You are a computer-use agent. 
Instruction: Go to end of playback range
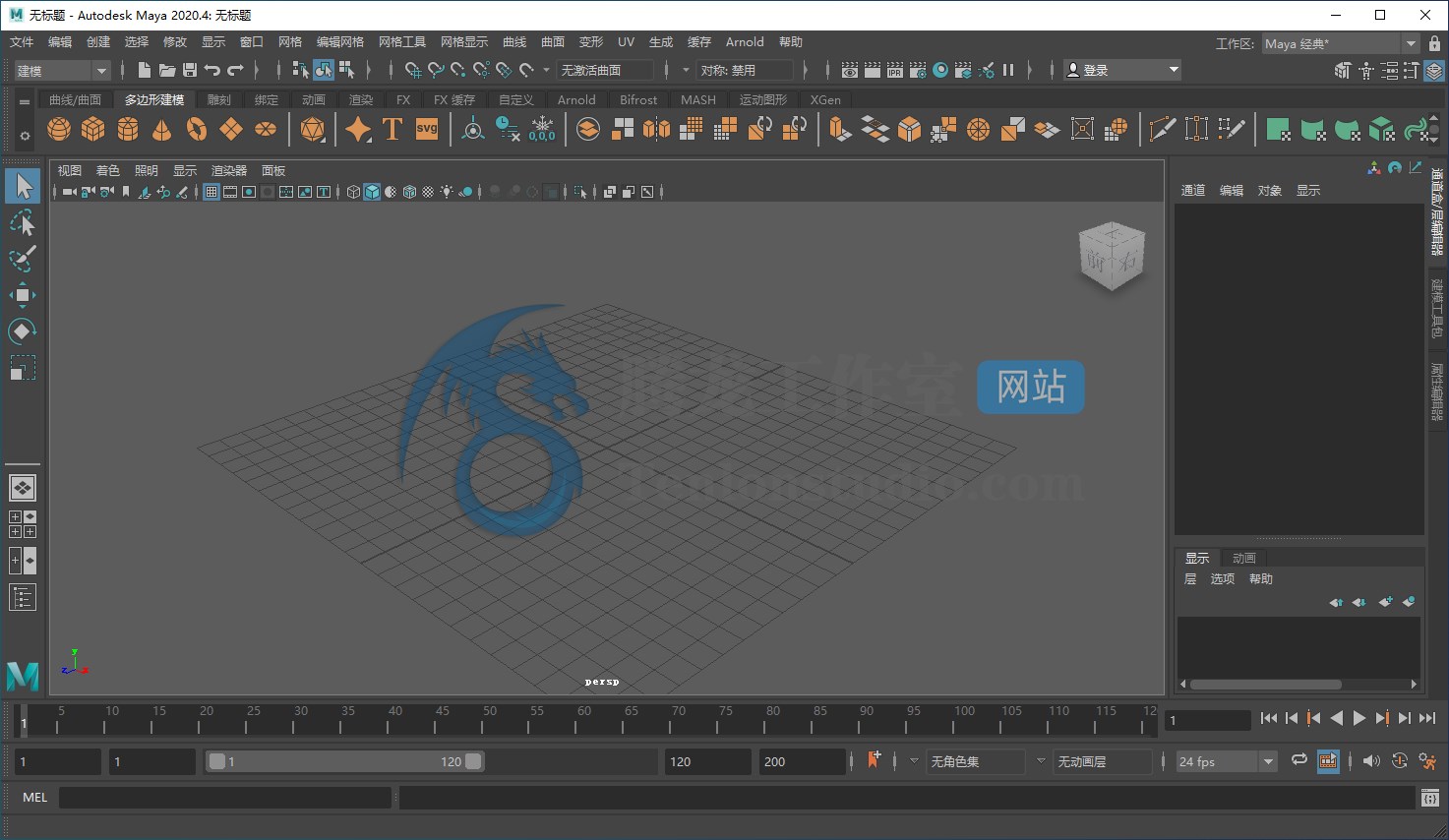pyautogui.click(x=1427, y=719)
